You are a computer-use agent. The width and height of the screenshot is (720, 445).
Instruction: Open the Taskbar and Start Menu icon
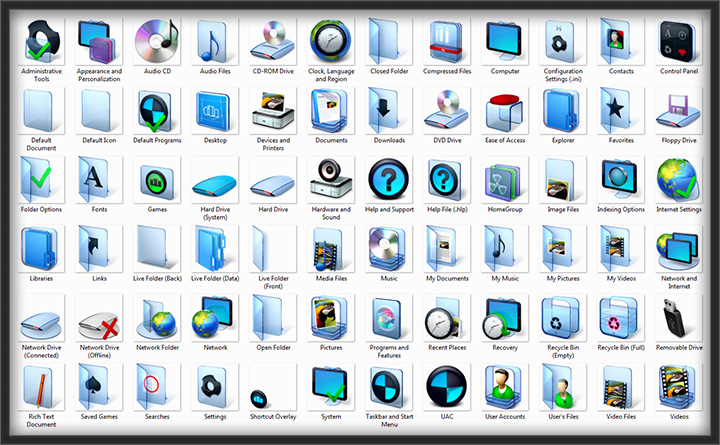pos(388,389)
